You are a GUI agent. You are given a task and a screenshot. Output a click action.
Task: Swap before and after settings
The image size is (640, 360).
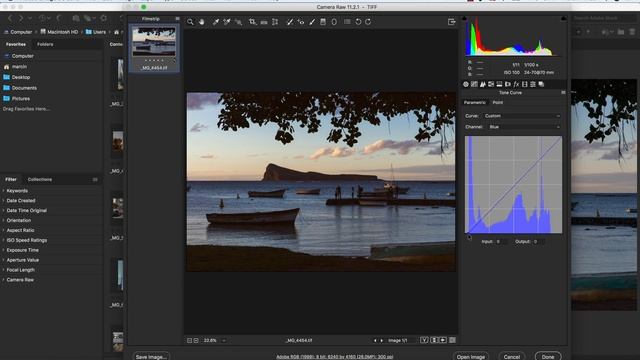click(434, 340)
